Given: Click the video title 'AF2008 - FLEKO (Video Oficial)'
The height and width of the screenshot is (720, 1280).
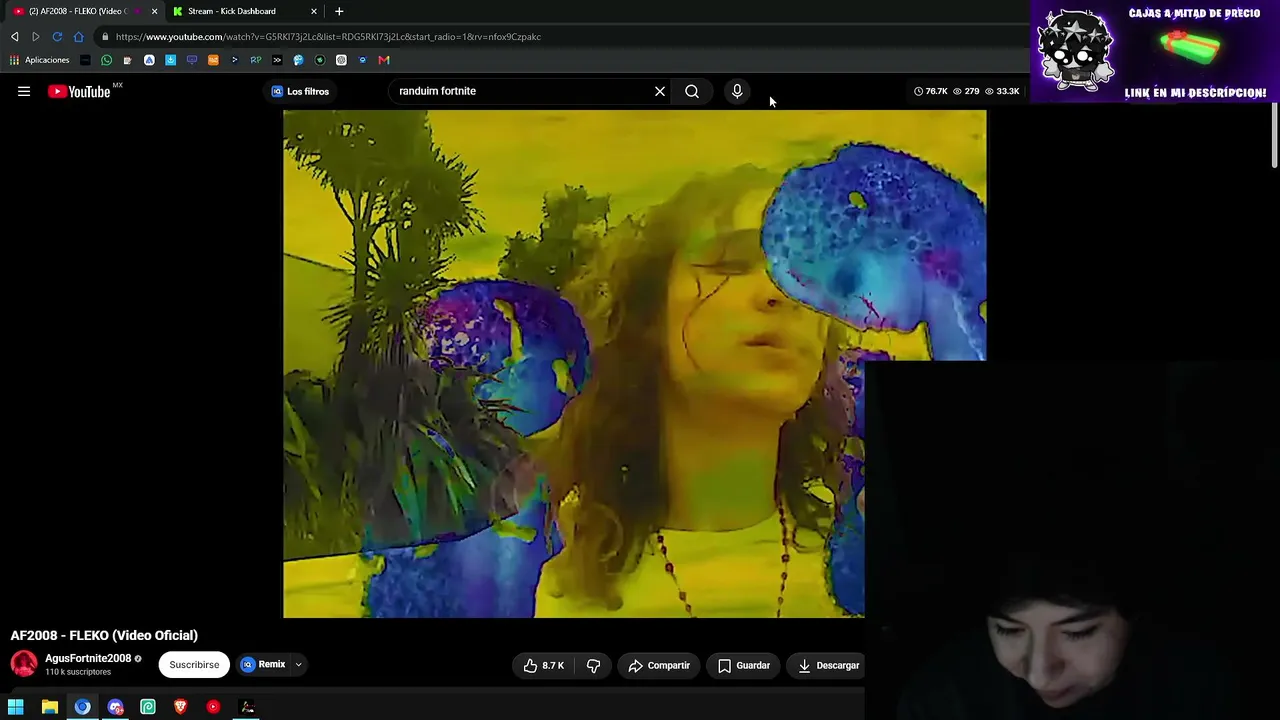Looking at the screenshot, I should click(104, 635).
